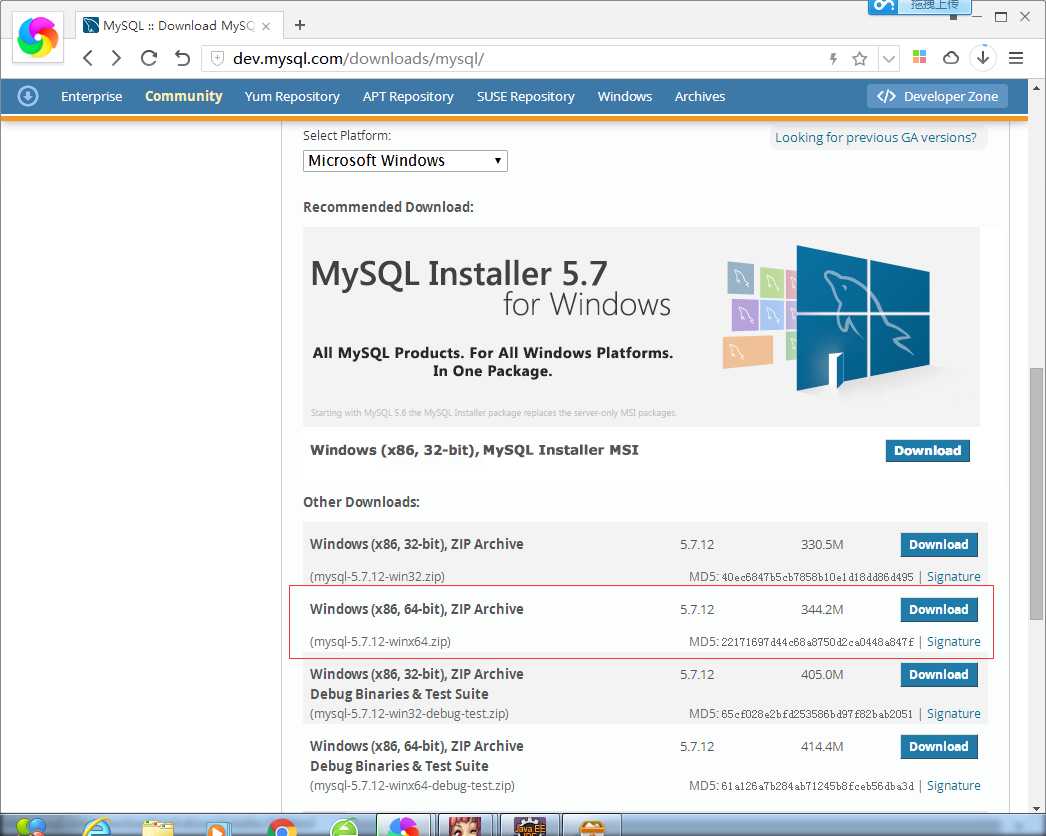Bookmark page with the star icon
Viewport: 1046px width, 836px height.
tap(860, 59)
